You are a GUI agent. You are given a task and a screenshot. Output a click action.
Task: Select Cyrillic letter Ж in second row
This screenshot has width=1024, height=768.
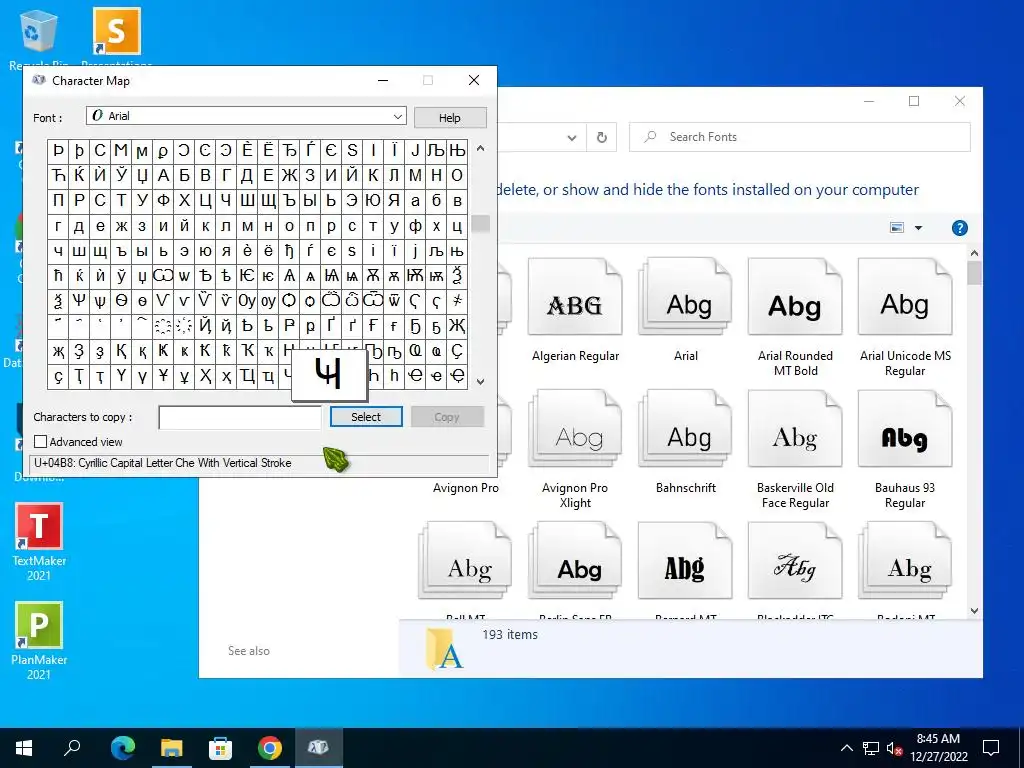[x=289, y=175]
